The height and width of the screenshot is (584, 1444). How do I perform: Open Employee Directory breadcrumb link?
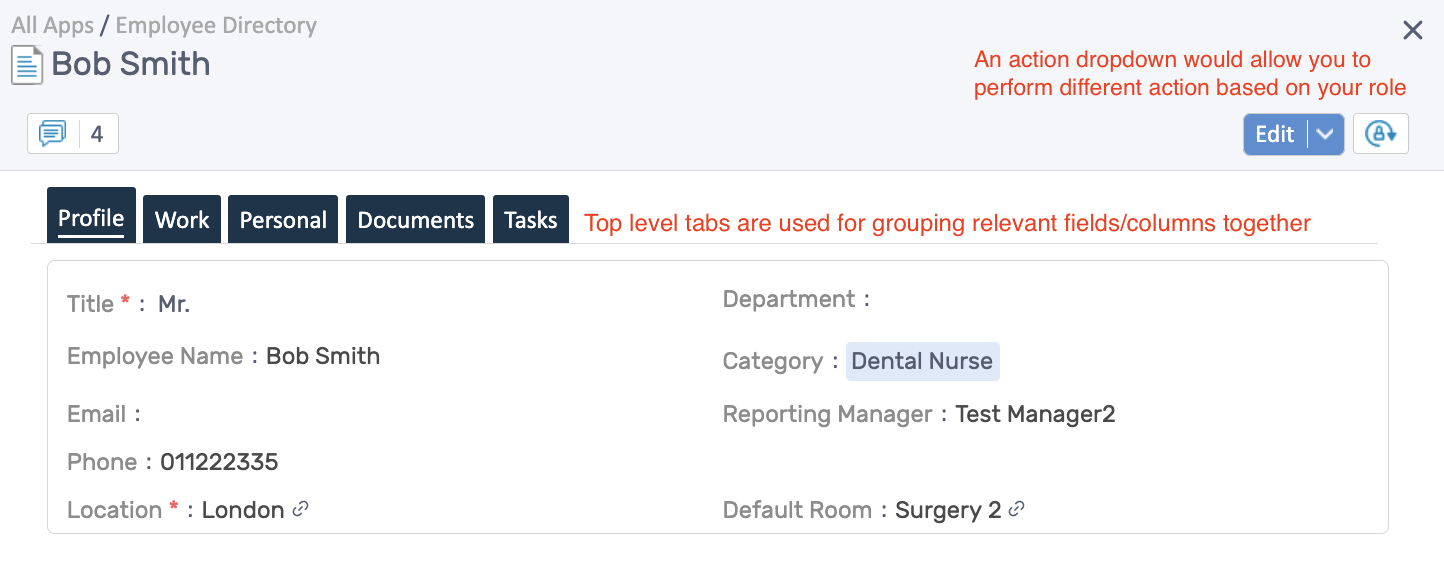pyautogui.click(x=216, y=25)
